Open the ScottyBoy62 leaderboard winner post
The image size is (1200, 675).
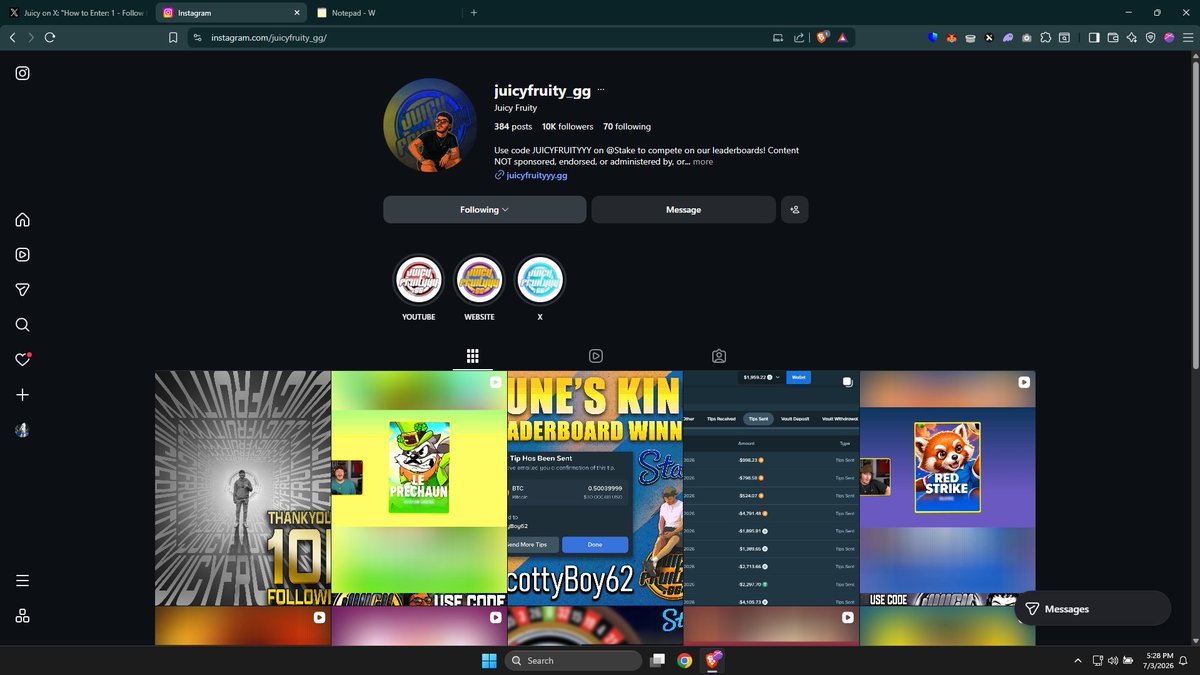click(595, 488)
